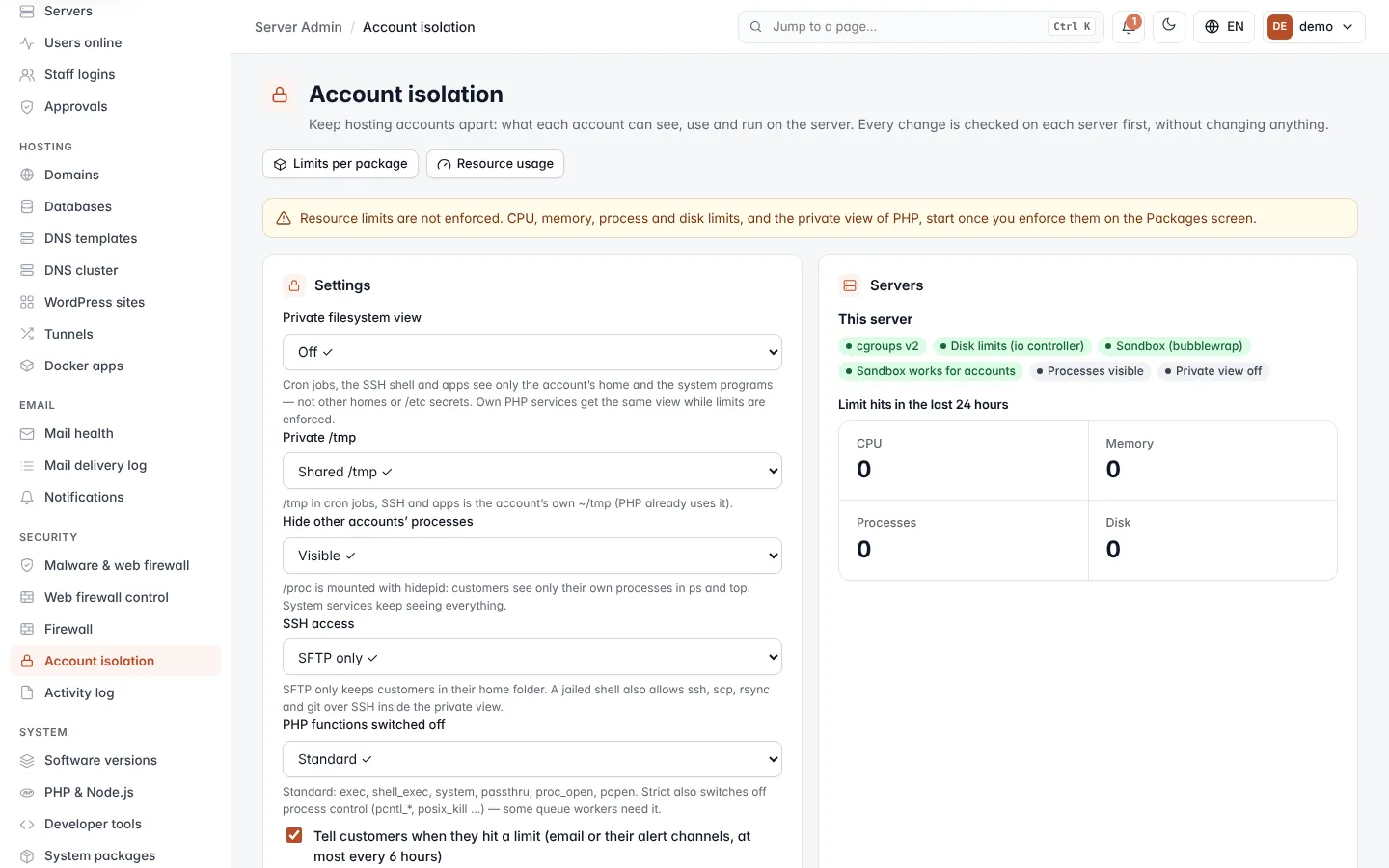1389x868 pixels.
Task: Open the Hide other accounts' processes dropdown
Action: click(532, 556)
